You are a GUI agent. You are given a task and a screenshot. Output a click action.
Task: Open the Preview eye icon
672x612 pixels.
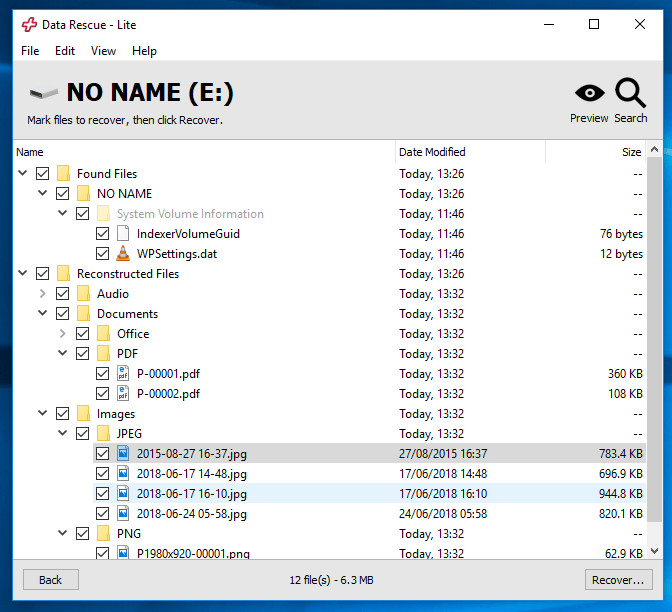pyautogui.click(x=589, y=94)
